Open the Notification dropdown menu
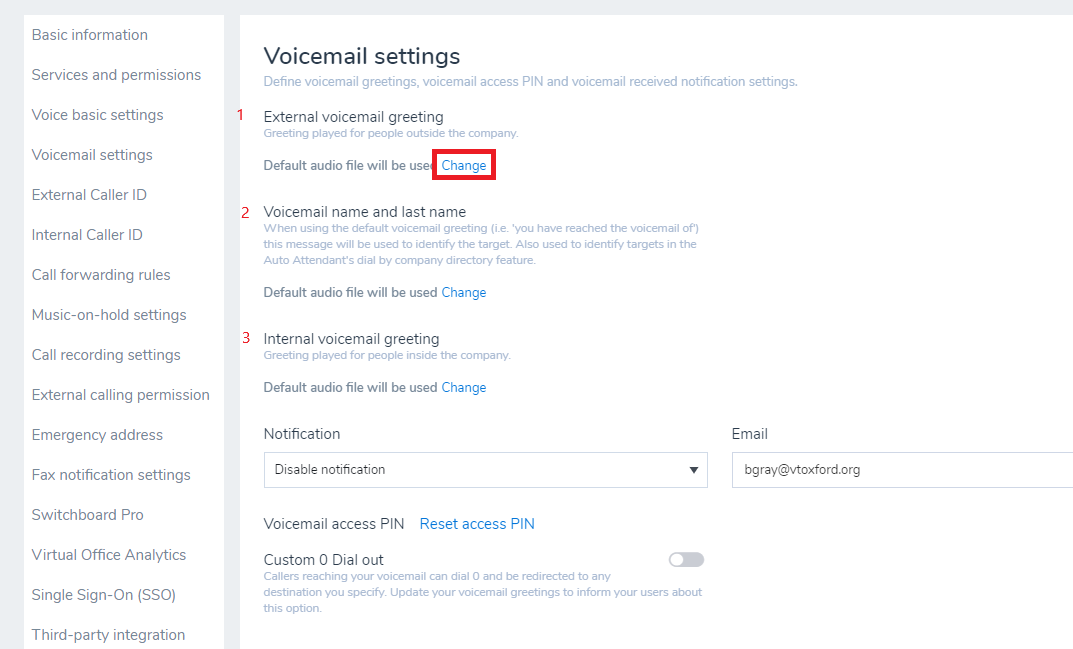 click(x=485, y=470)
